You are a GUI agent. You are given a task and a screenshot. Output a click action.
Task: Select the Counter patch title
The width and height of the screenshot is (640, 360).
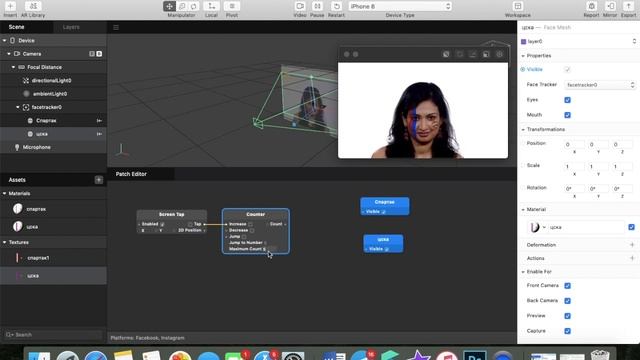[256, 214]
